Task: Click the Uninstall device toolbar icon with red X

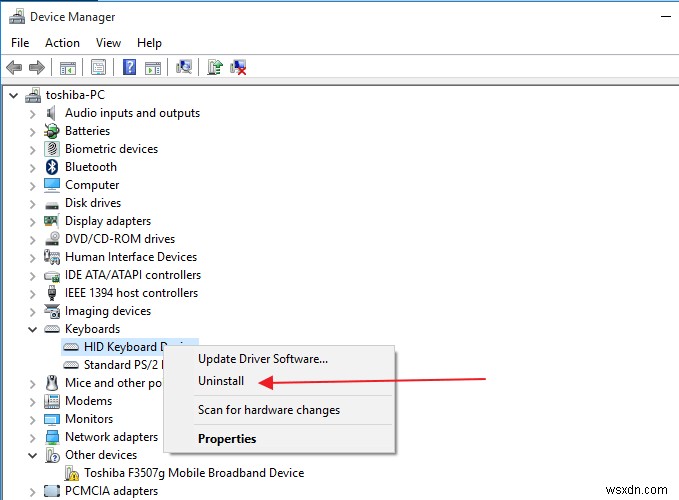Action: pos(238,68)
